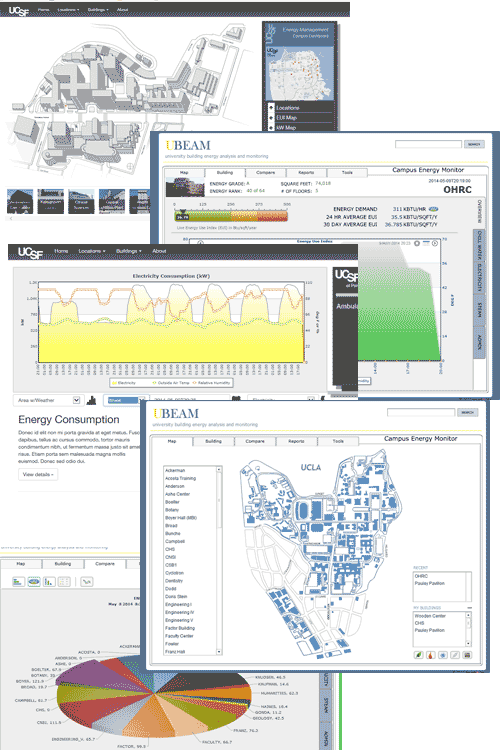Switch to Building tab in the OHRC window

[x=225, y=173]
